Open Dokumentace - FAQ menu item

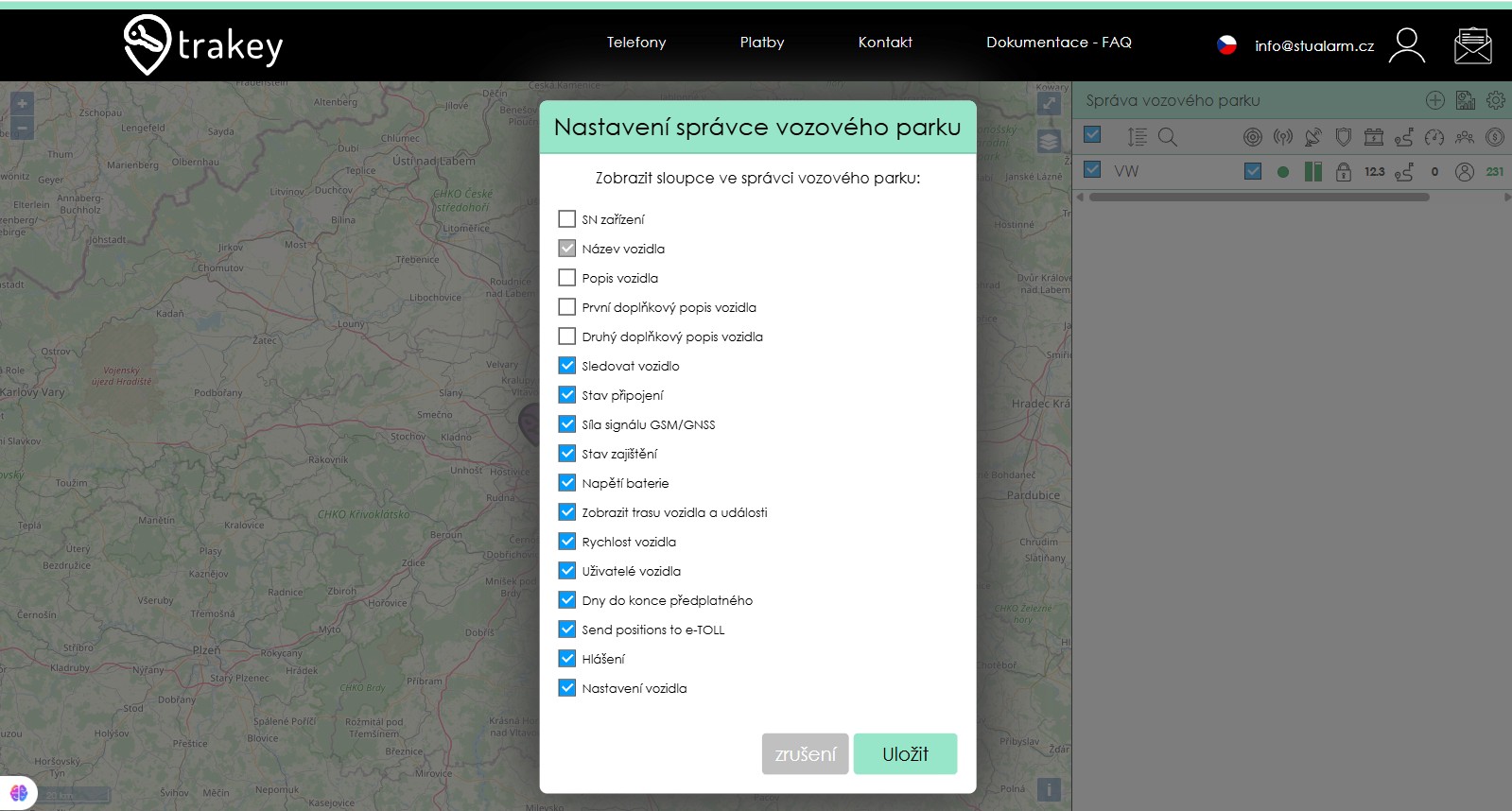pos(1058,43)
